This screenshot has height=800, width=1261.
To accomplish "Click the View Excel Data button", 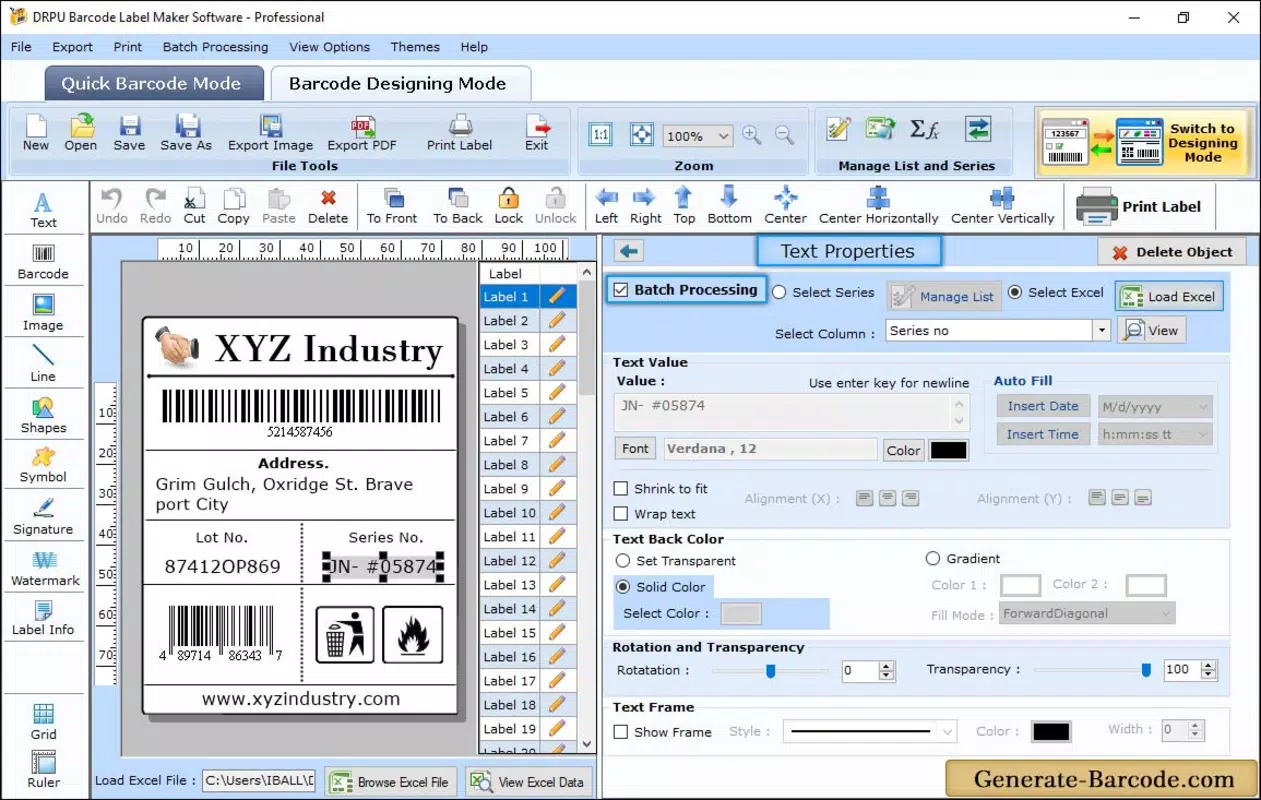I will [x=528, y=782].
